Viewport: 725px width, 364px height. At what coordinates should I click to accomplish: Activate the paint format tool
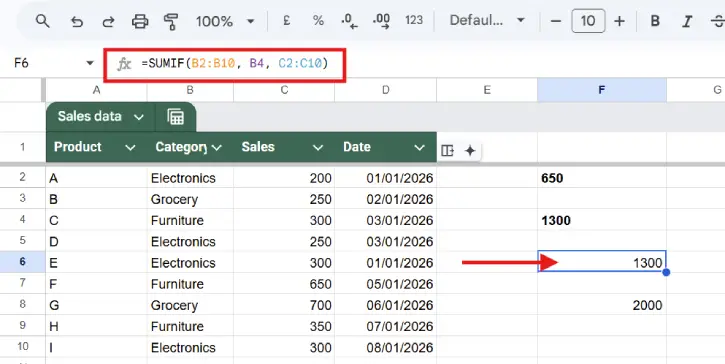pyautogui.click(x=171, y=22)
